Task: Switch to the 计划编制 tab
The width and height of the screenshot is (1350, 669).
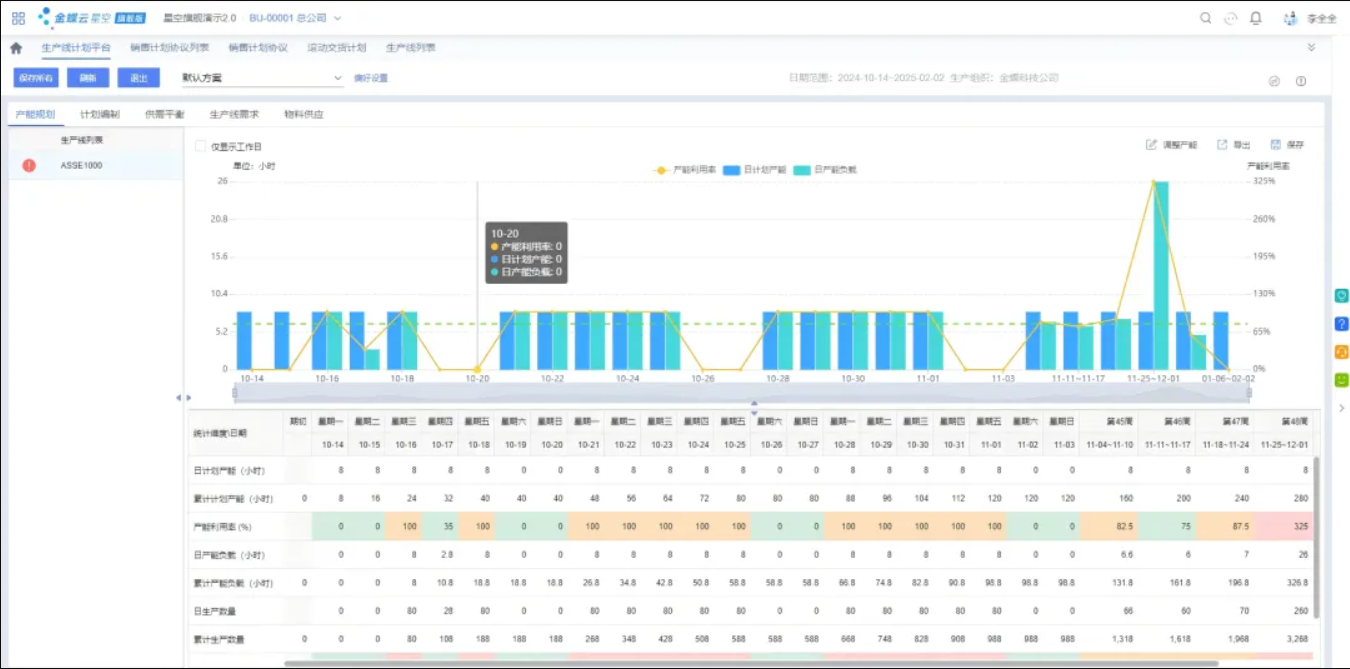Action: coord(100,114)
